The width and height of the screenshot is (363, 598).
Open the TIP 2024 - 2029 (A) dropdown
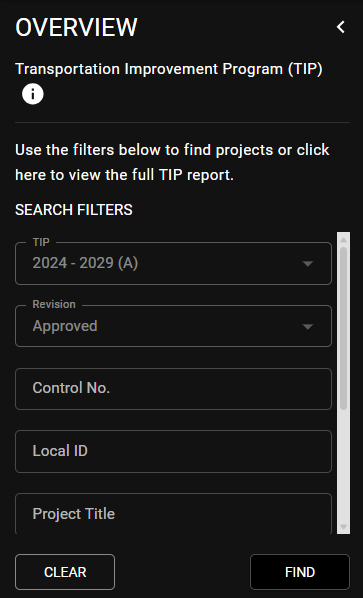click(173, 264)
